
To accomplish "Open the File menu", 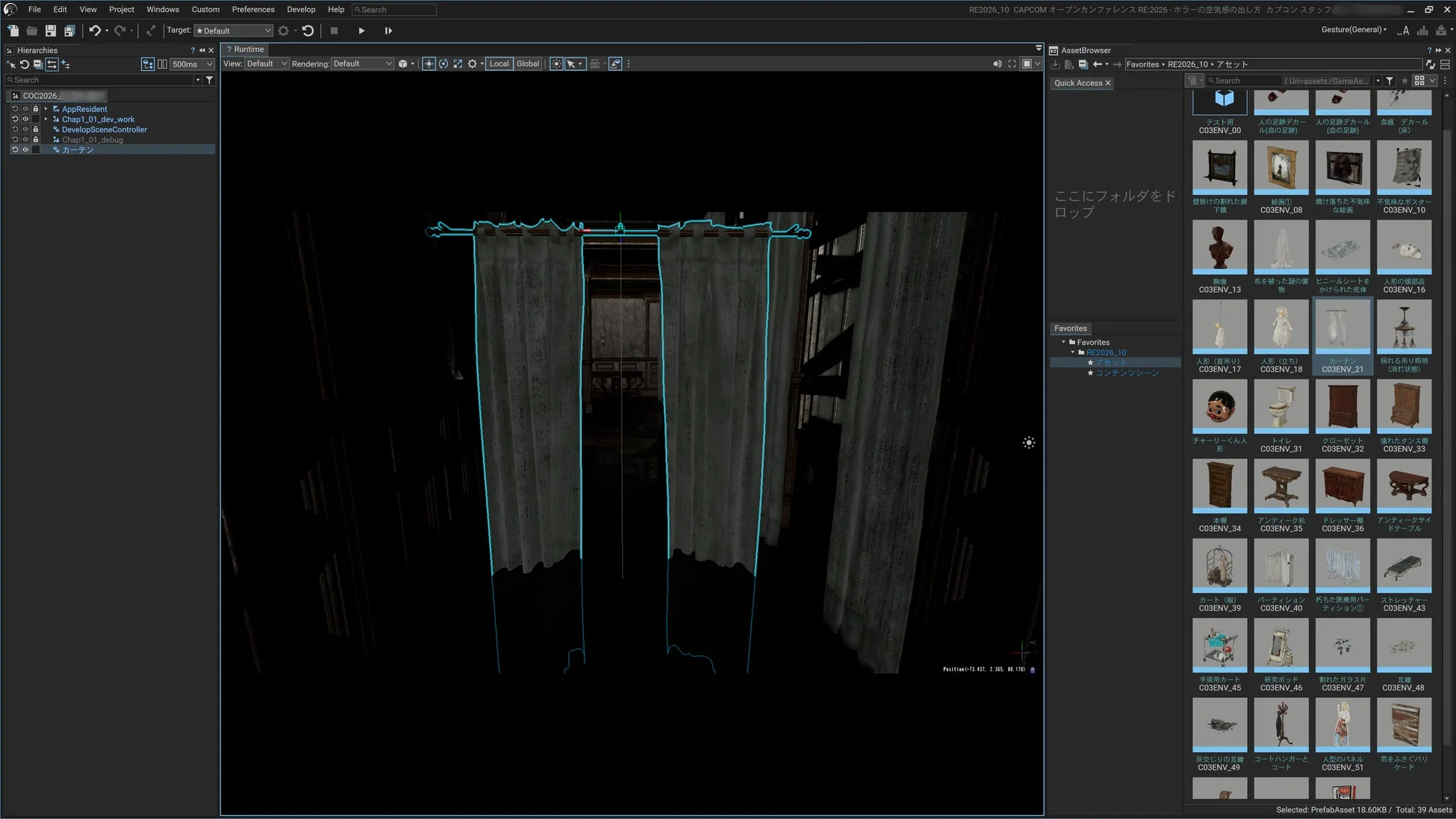I will 34,10.
